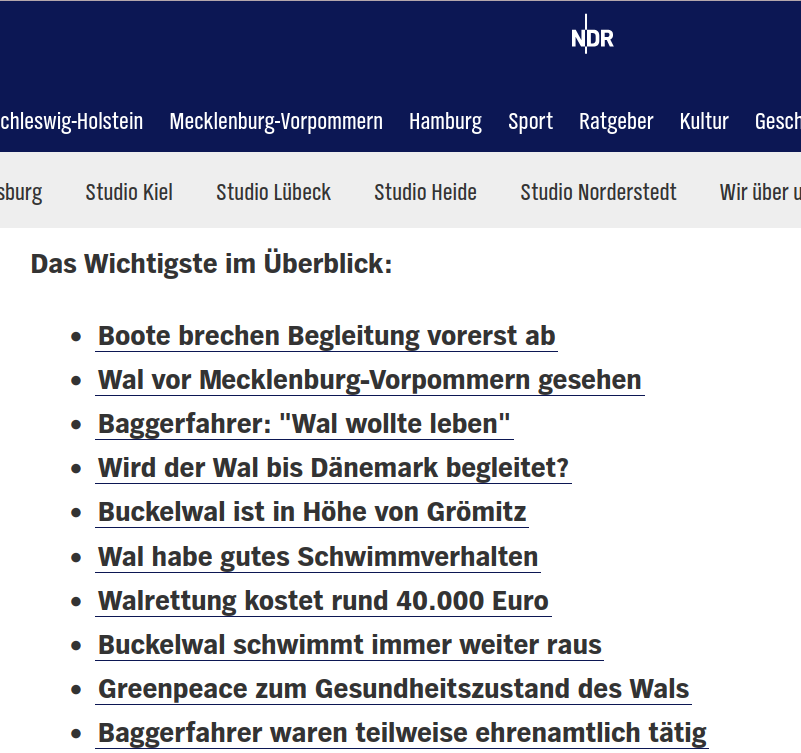Open 'Wal vor Mecklenburg-Vorpommern gesehen'

tap(368, 380)
